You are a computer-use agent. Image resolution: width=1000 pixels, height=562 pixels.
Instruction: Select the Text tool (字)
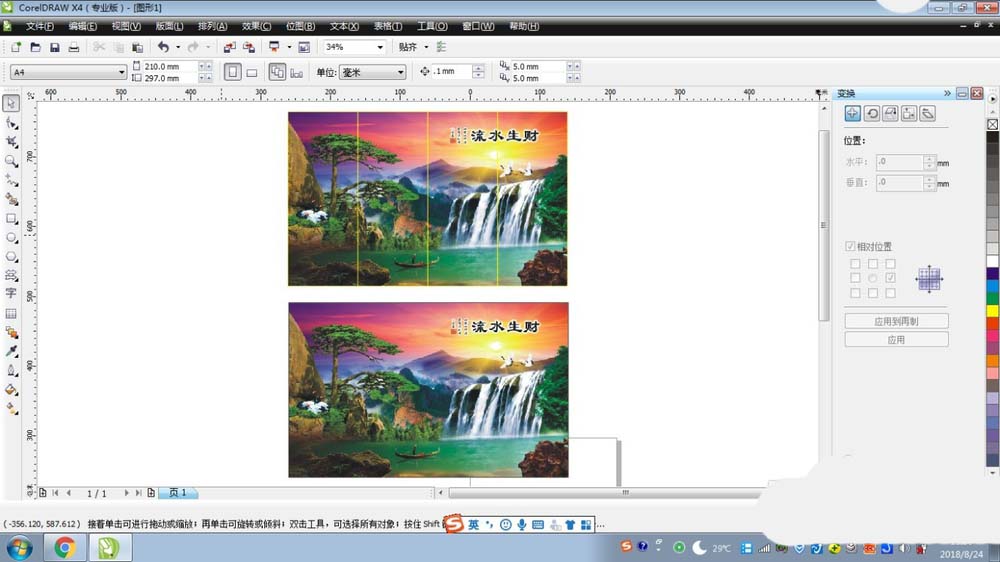pos(11,293)
